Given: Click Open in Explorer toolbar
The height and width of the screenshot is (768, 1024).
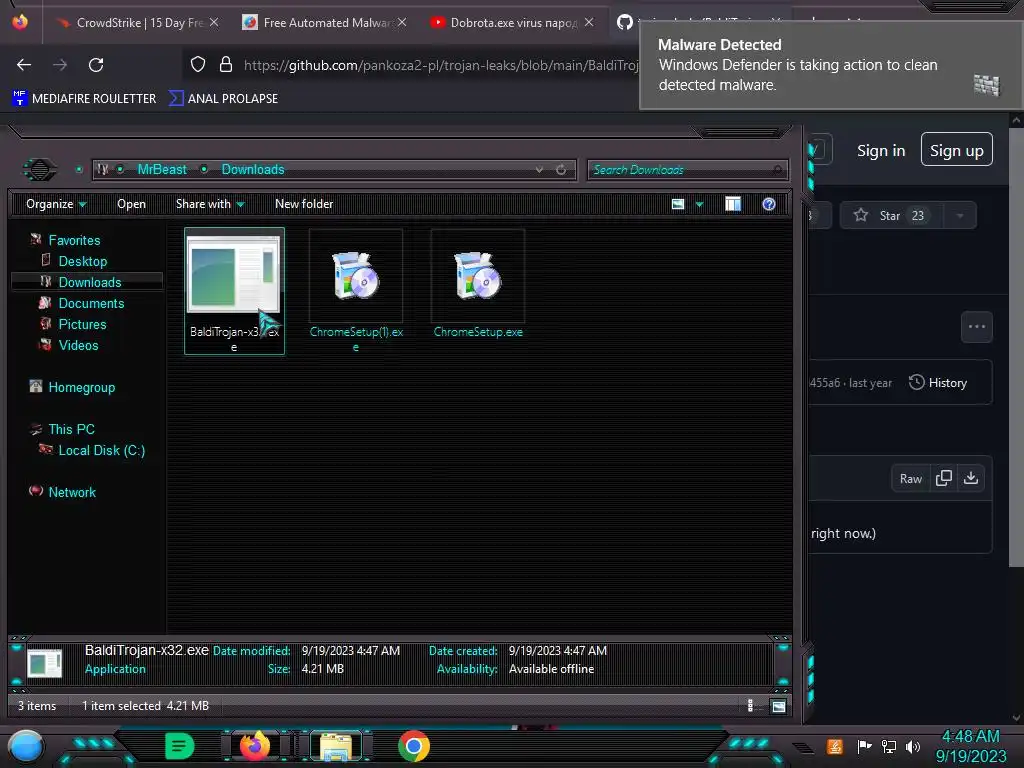Looking at the screenshot, I should pyautogui.click(x=131, y=204).
